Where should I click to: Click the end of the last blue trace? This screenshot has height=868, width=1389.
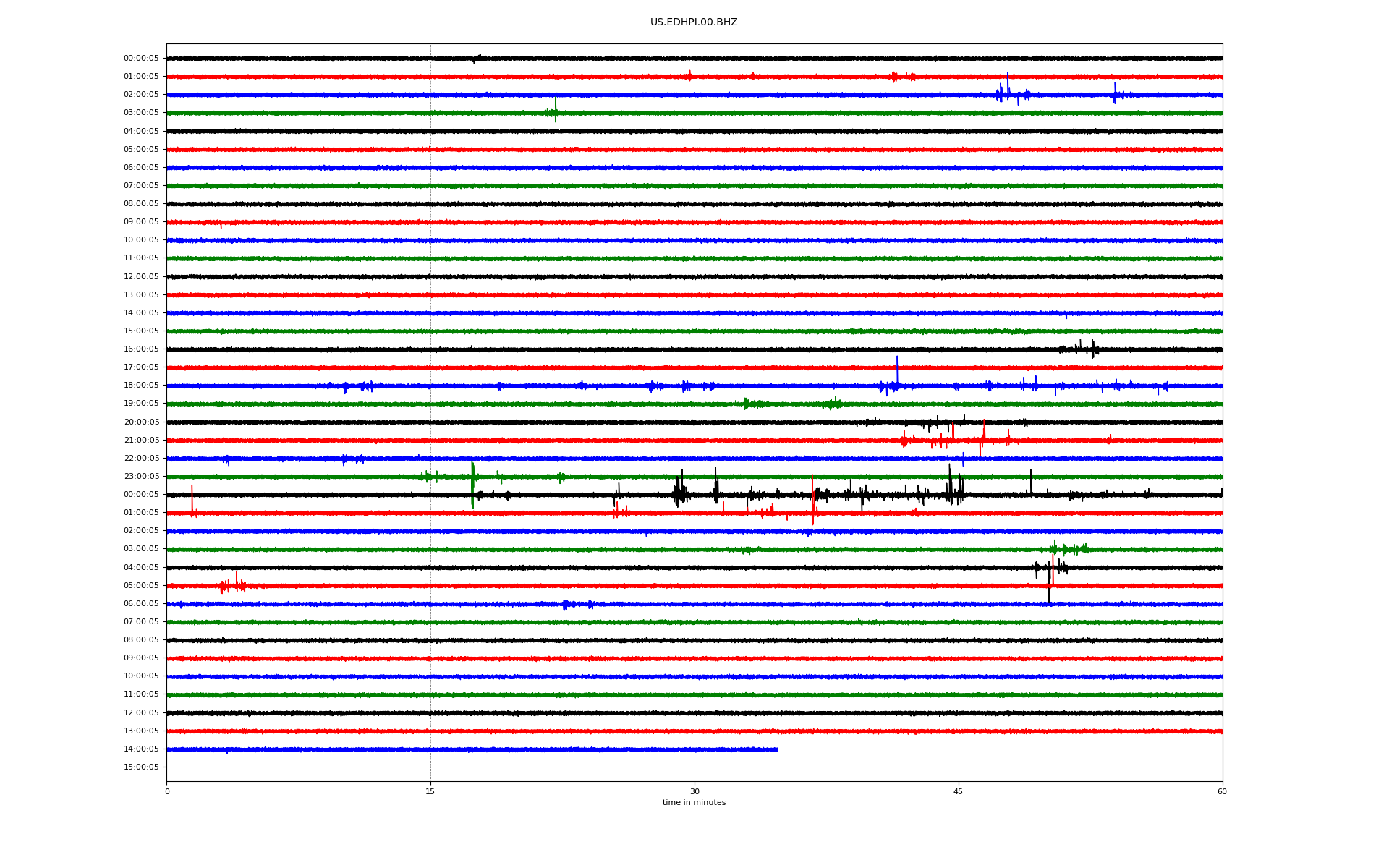click(778, 749)
